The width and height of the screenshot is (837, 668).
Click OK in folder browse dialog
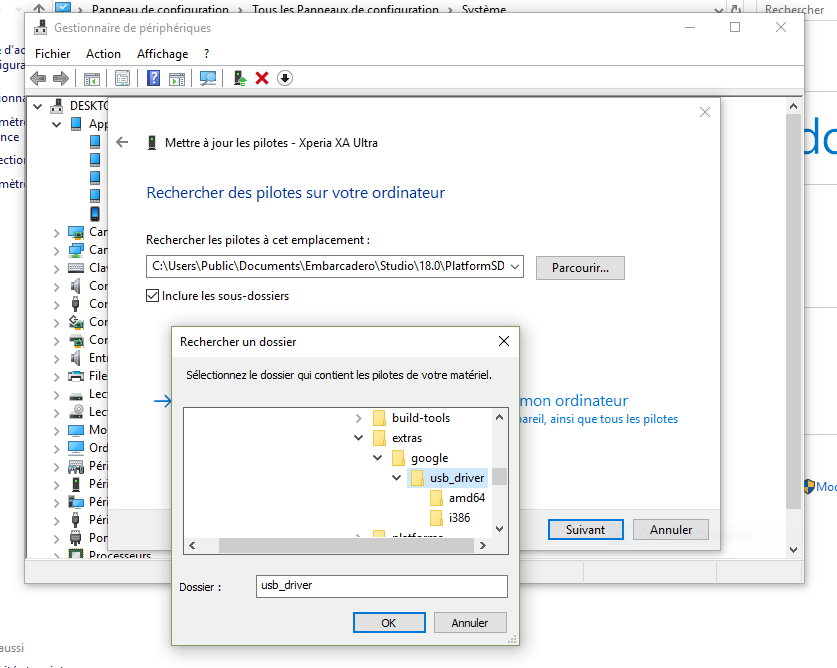(389, 623)
